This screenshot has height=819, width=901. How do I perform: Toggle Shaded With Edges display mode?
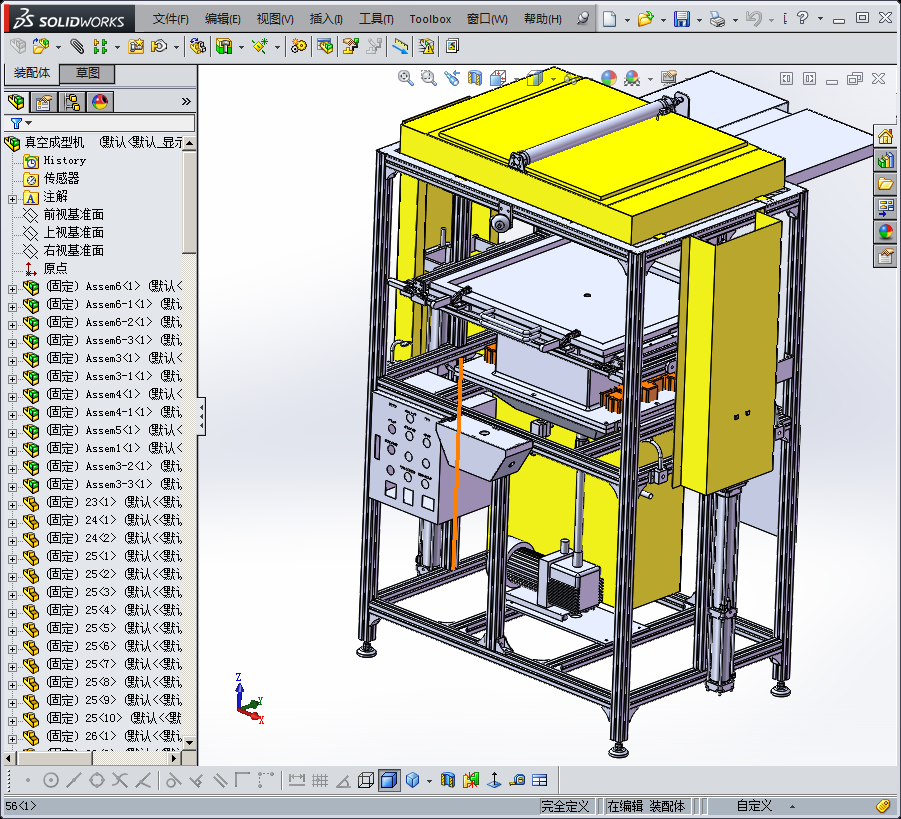pyautogui.click(x=389, y=780)
